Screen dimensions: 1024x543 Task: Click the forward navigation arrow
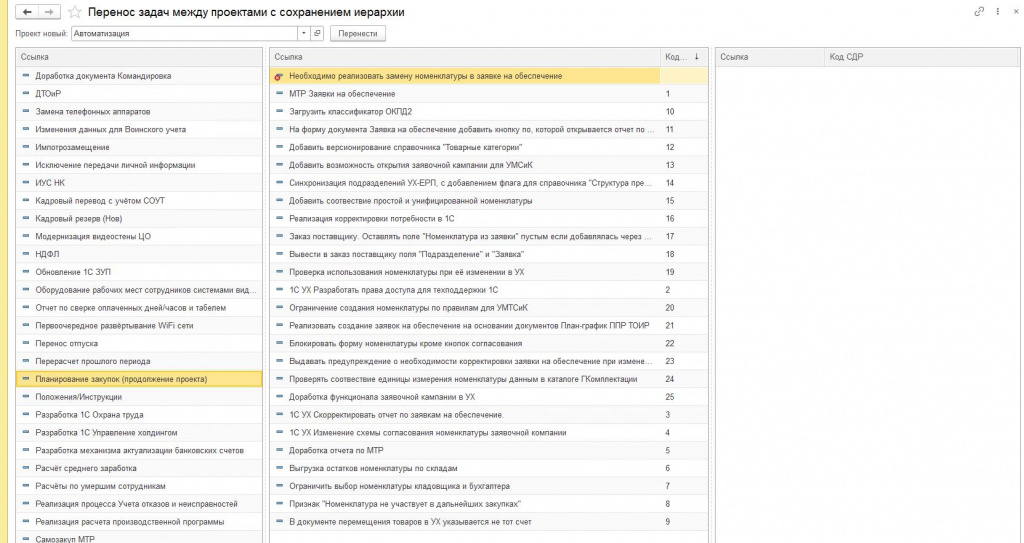[50, 12]
